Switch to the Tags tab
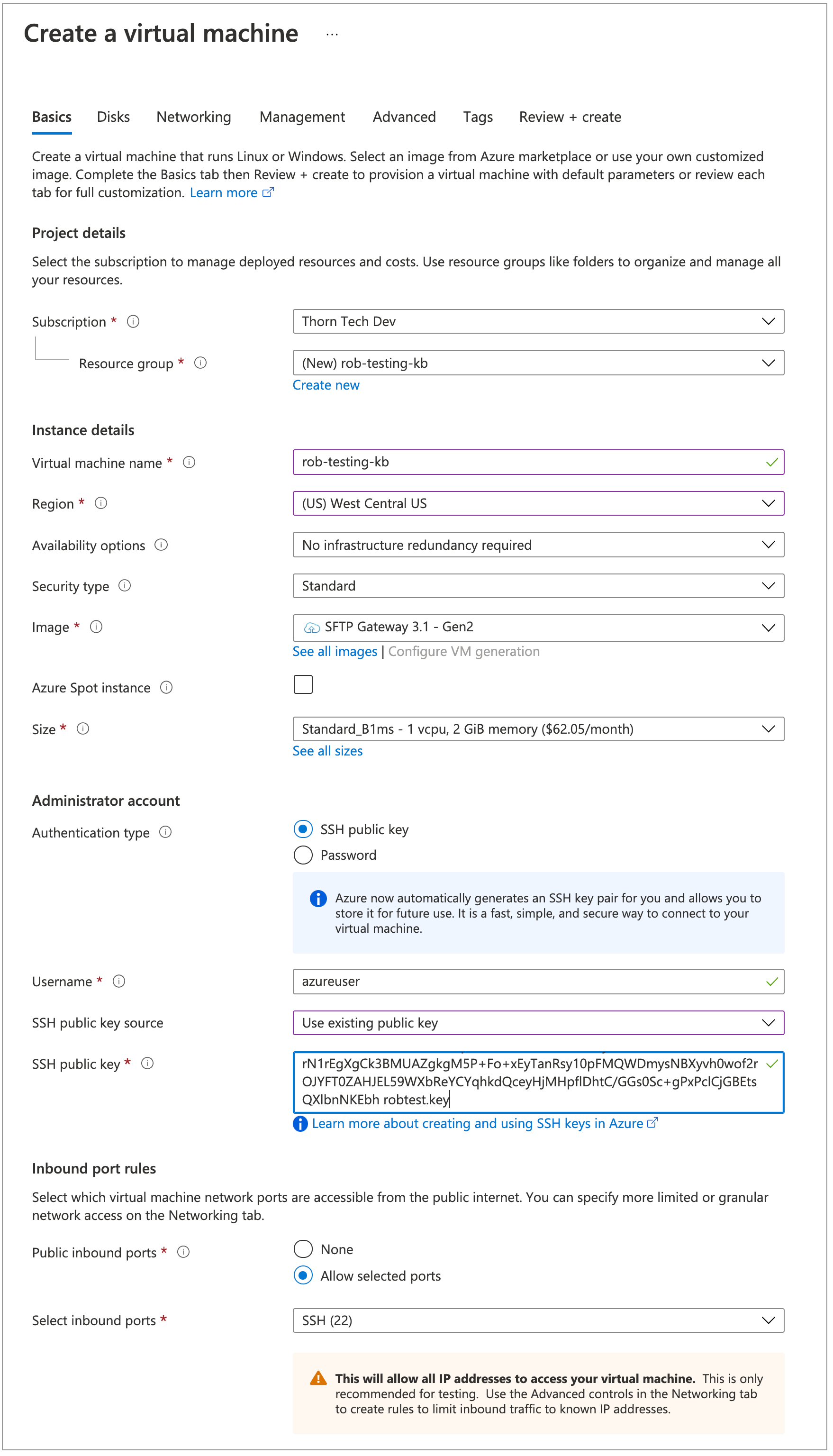Image resolution: width=833 pixels, height=1456 pixels. pyautogui.click(x=478, y=117)
